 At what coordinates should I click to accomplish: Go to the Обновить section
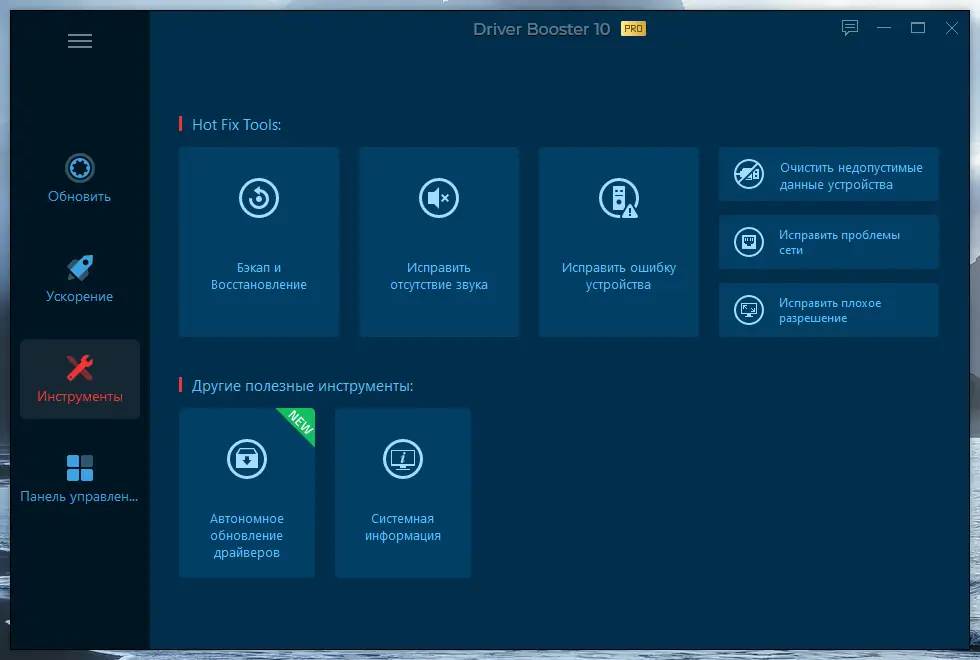79,179
